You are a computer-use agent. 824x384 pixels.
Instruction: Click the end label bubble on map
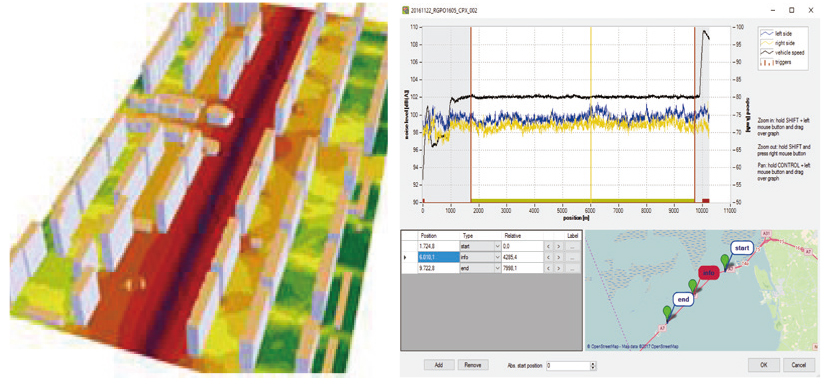pos(683,299)
